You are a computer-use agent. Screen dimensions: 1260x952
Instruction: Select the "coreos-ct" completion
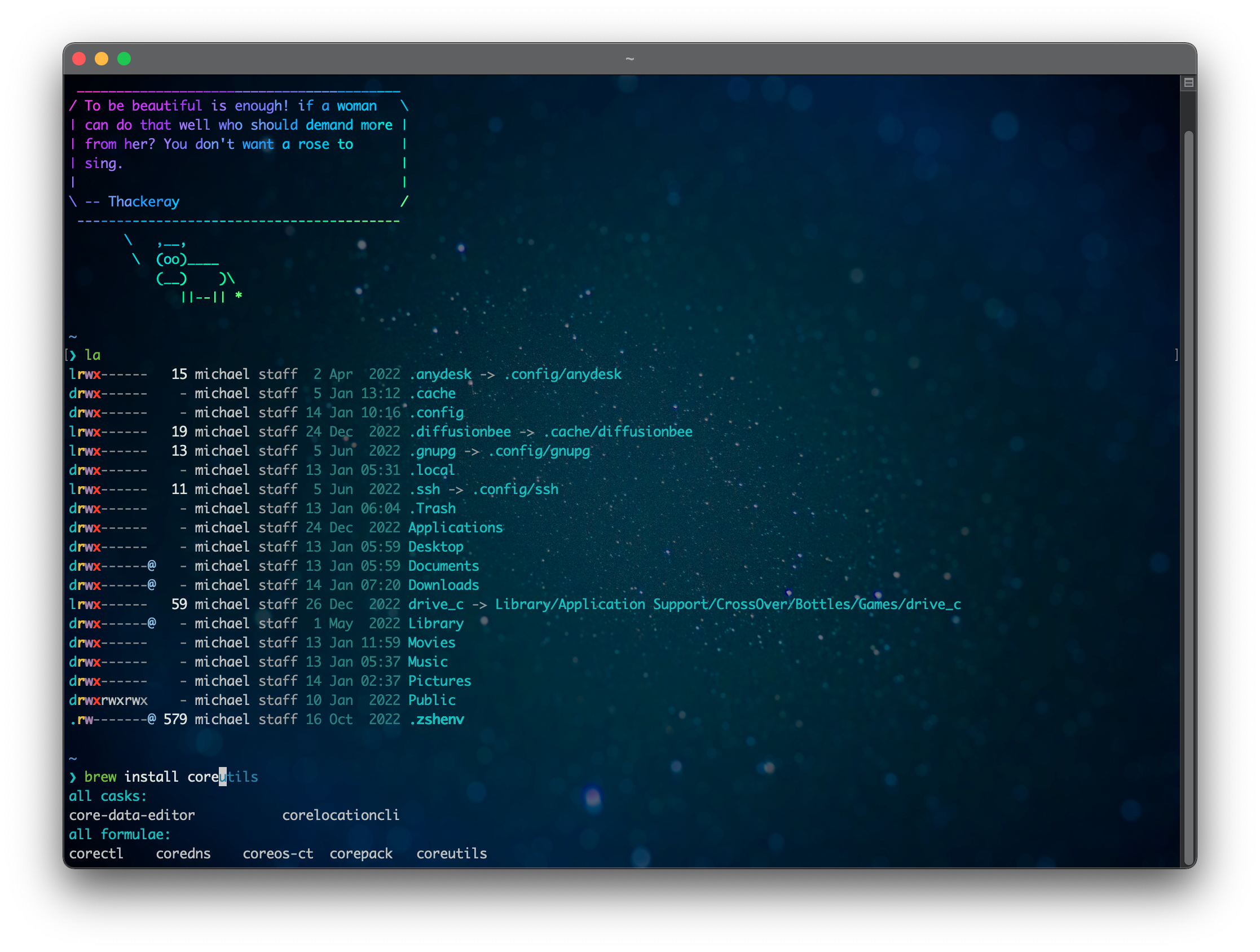pos(278,854)
